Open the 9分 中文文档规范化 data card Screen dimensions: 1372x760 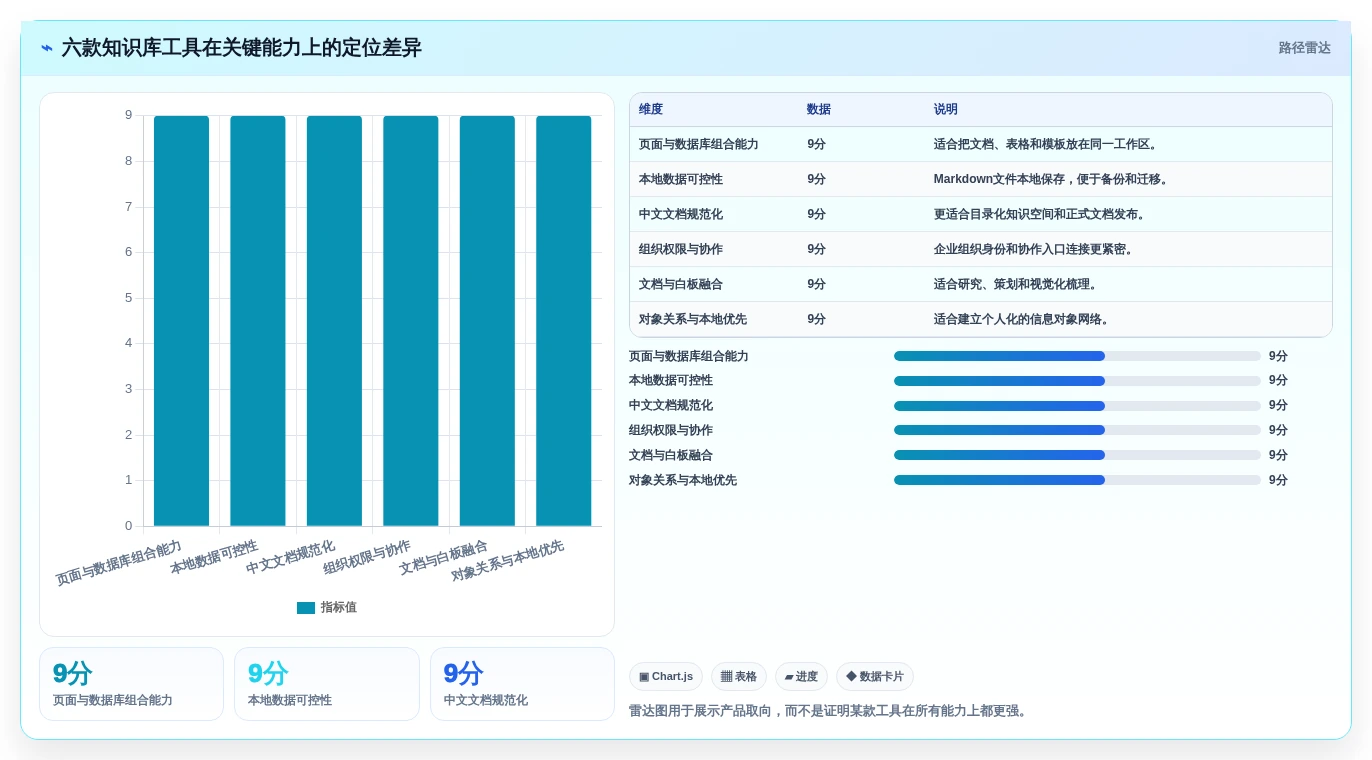click(522, 684)
